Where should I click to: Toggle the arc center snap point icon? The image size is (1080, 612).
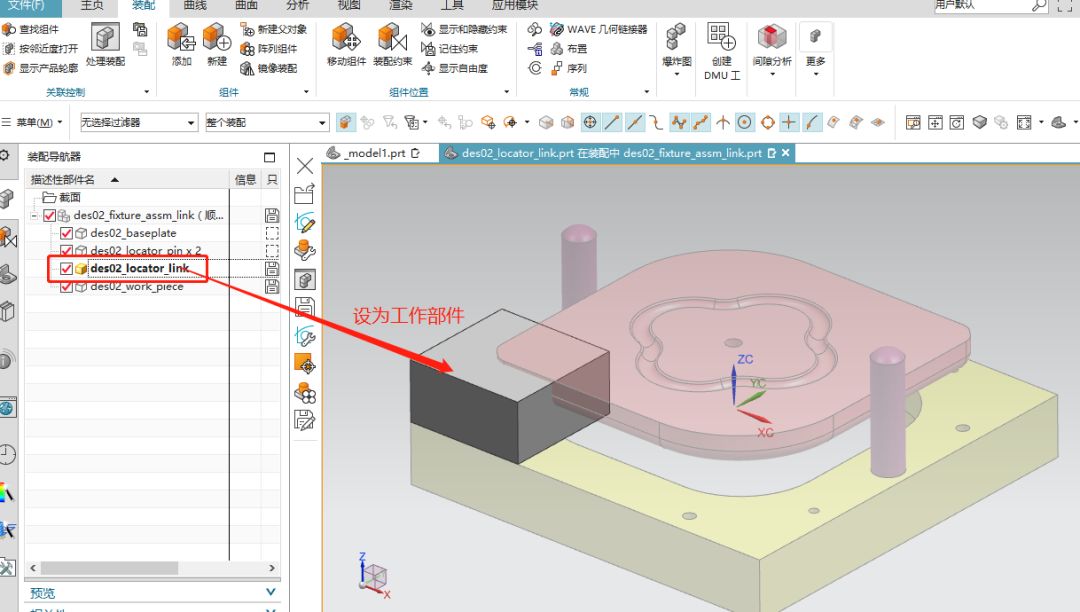tap(745, 123)
